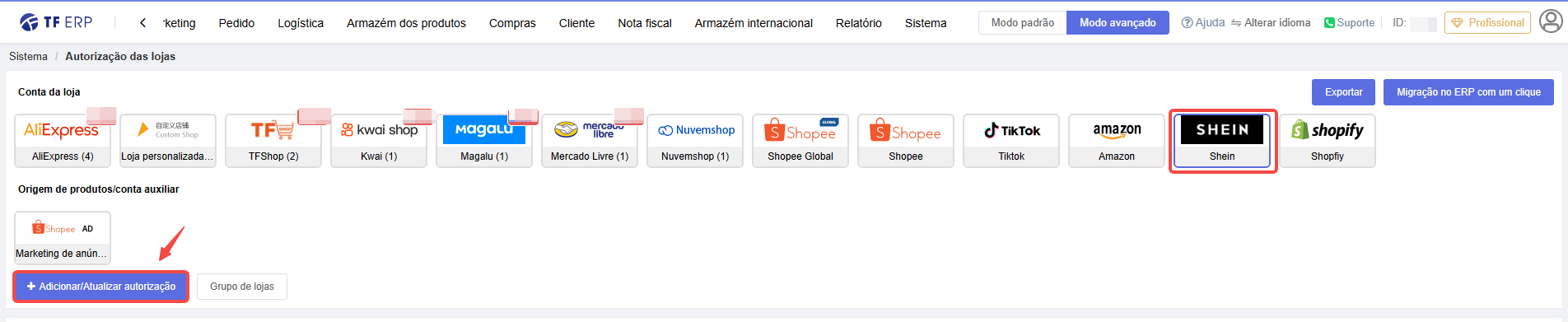Open the Amazon store tile
The image size is (1568, 322).
1117,141
